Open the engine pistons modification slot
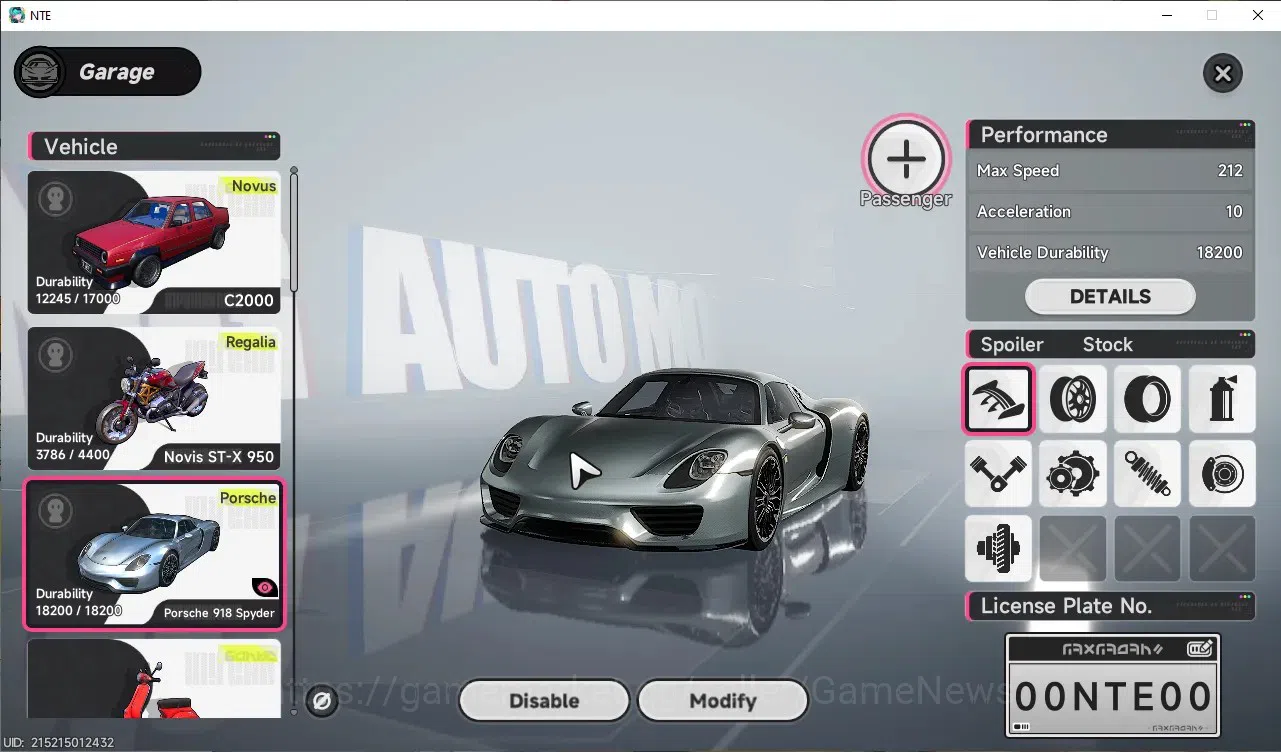This screenshot has height=752, width=1281. (998, 473)
